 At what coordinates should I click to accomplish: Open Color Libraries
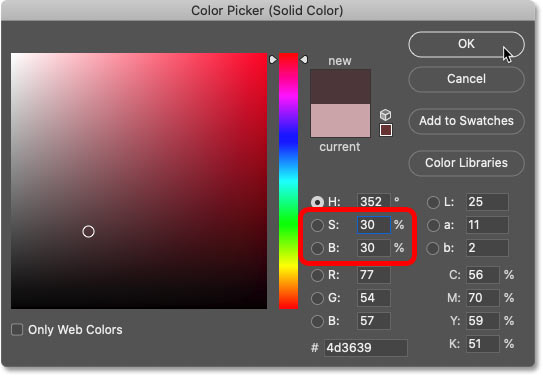466,163
